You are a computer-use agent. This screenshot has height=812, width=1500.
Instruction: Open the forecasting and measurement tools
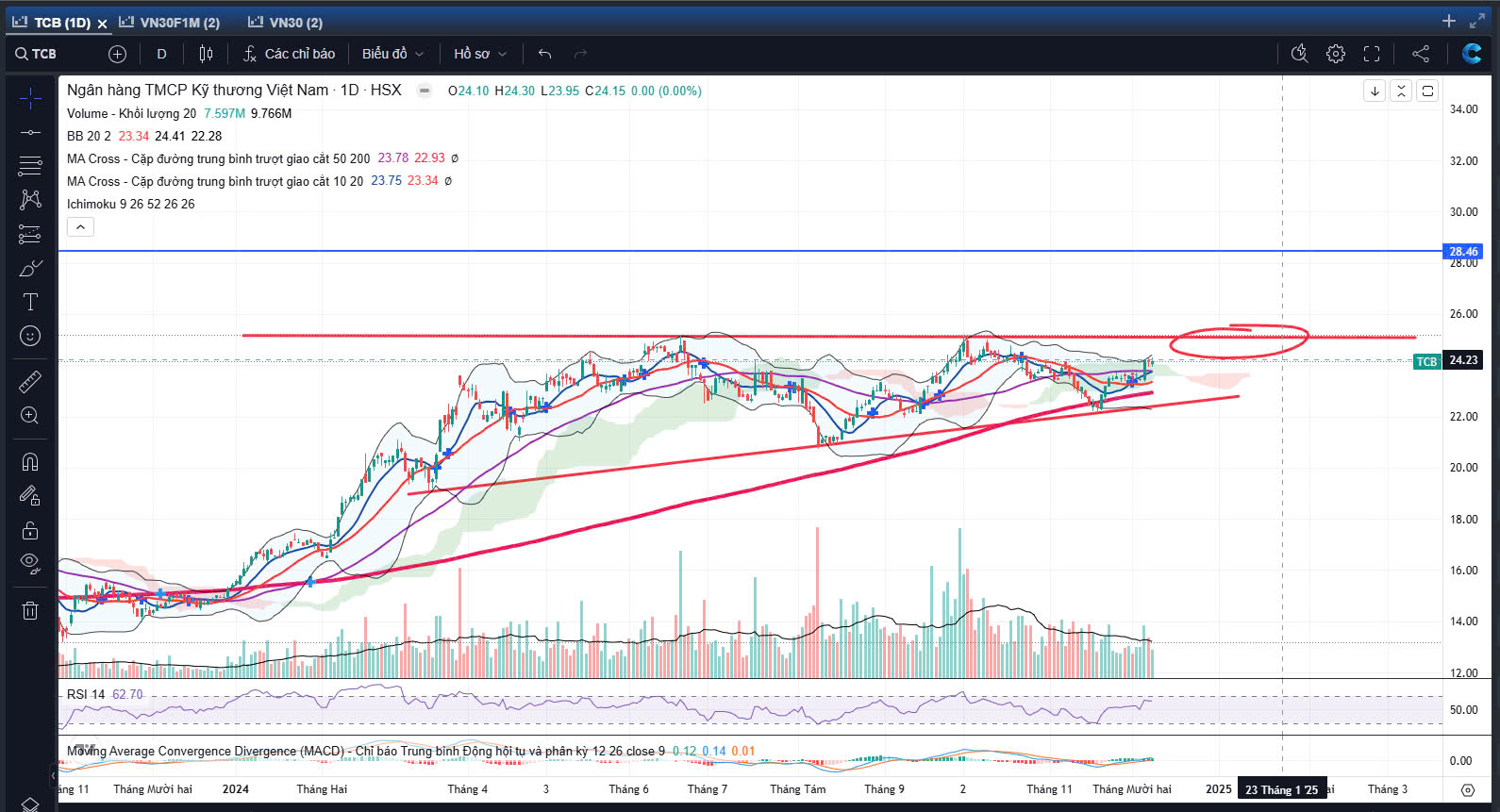(x=30, y=234)
